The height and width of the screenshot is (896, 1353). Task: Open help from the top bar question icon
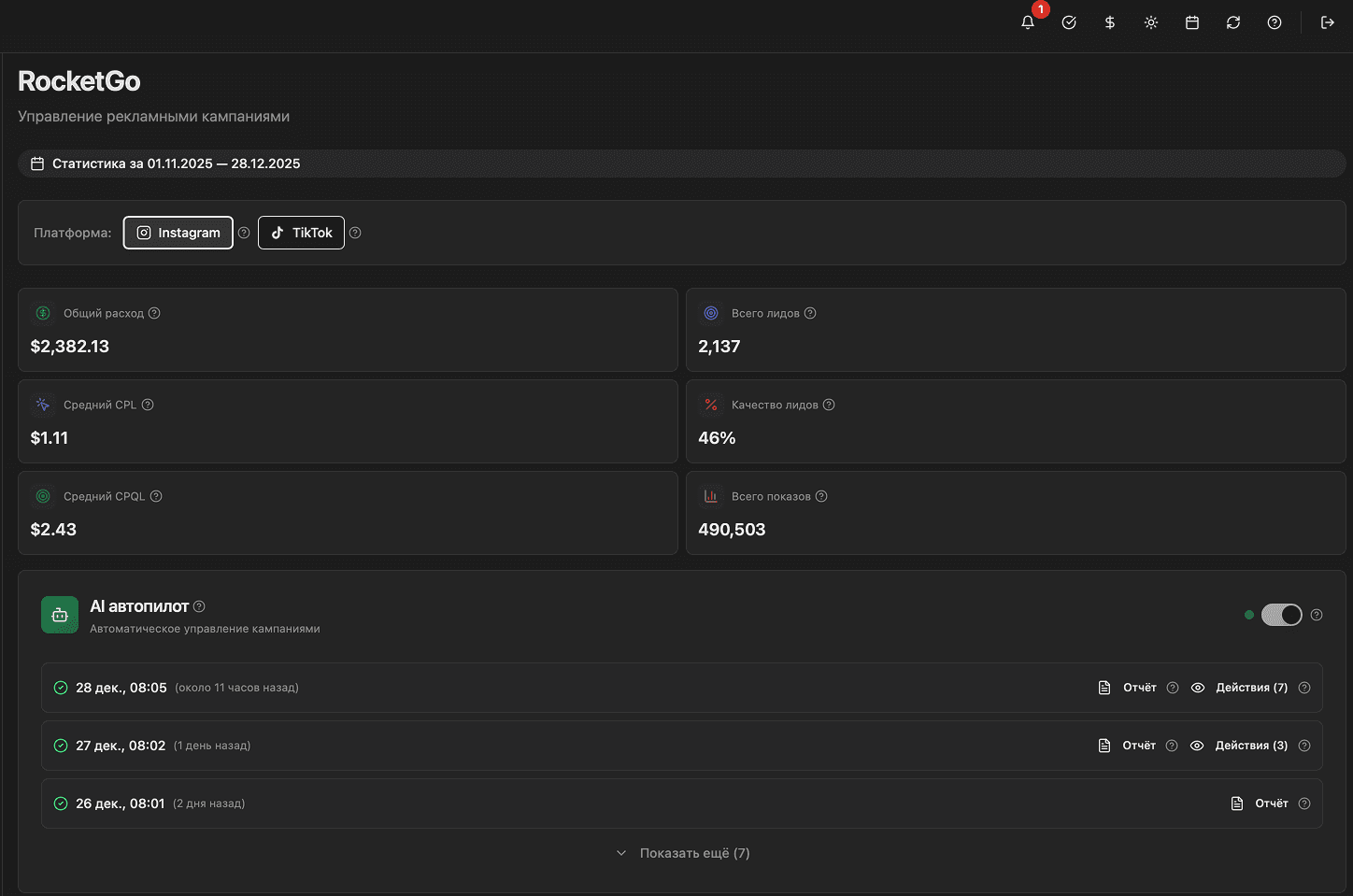pyautogui.click(x=1275, y=22)
